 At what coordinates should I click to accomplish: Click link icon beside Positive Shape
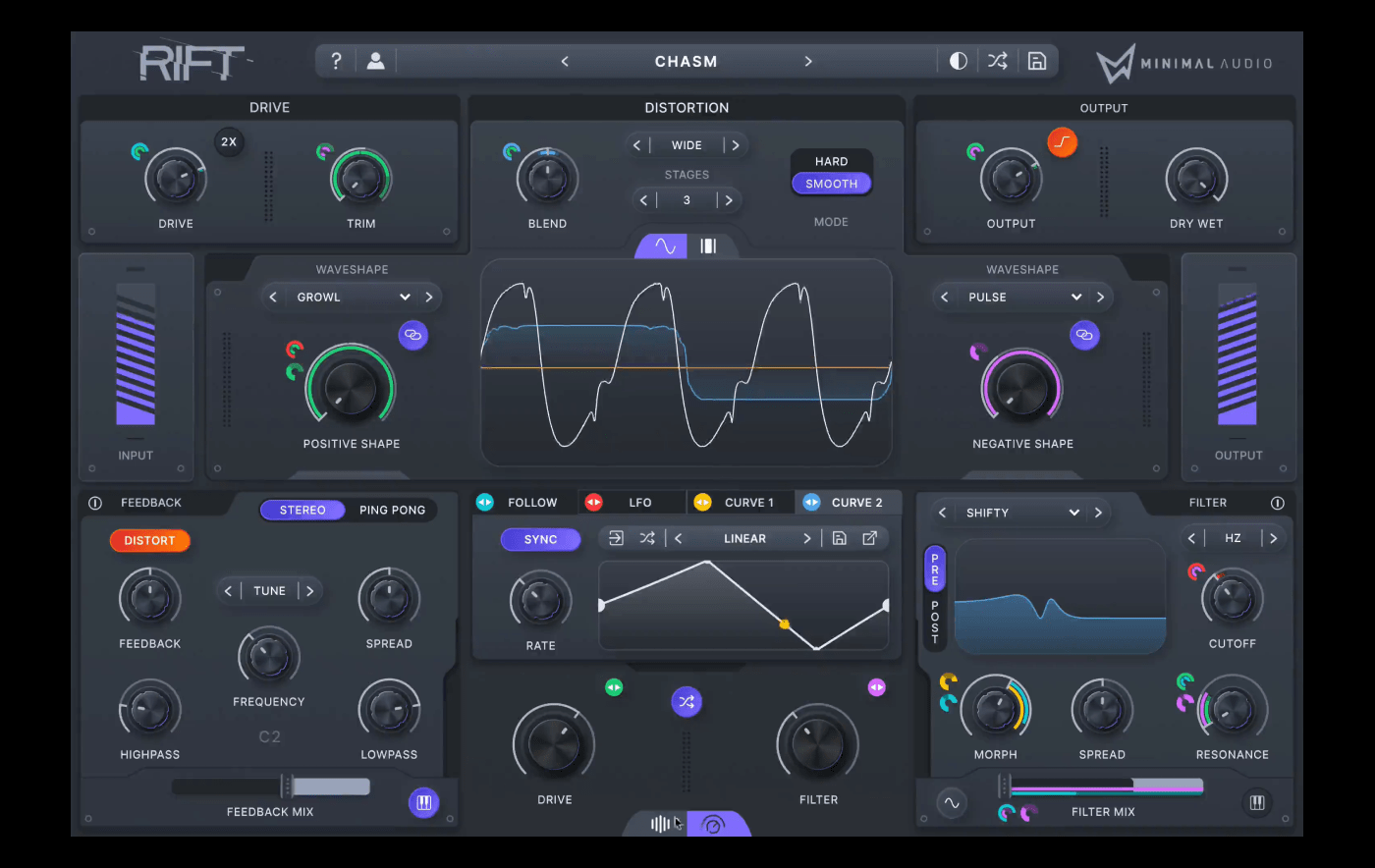[x=412, y=335]
